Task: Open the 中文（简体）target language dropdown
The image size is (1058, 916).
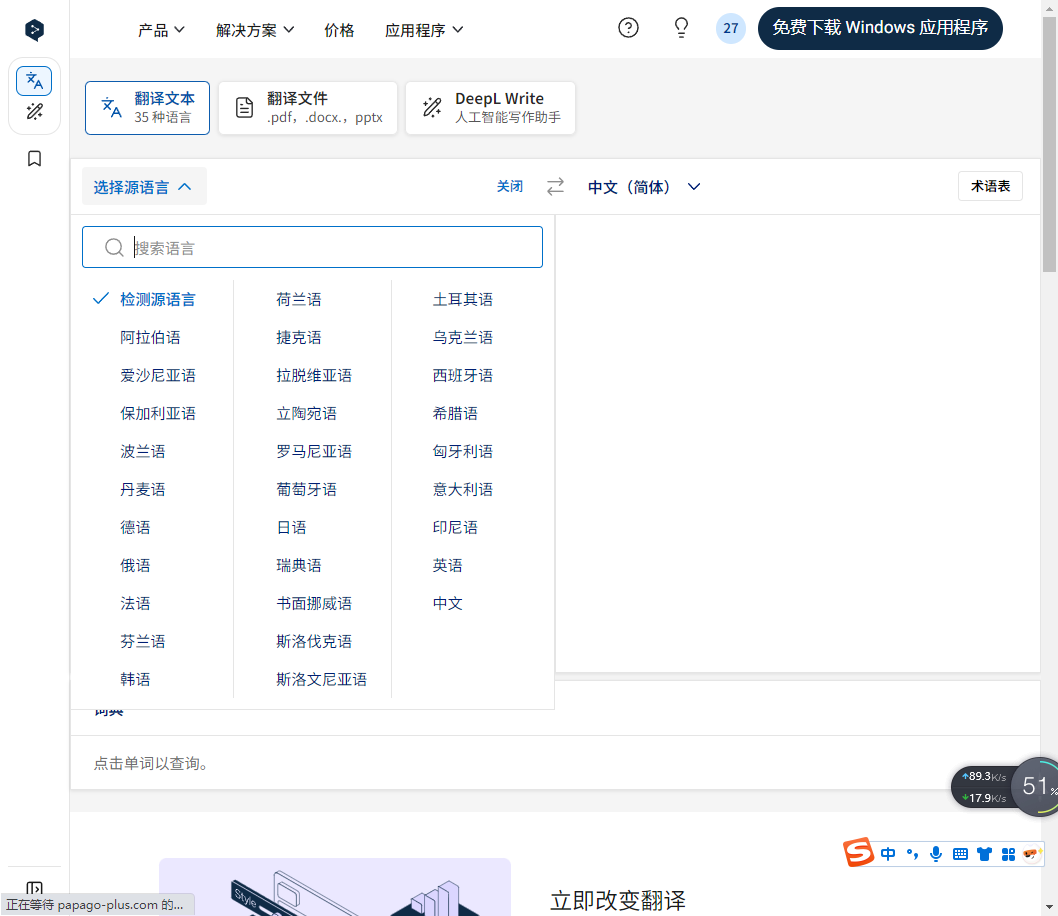Action: [644, 187]
